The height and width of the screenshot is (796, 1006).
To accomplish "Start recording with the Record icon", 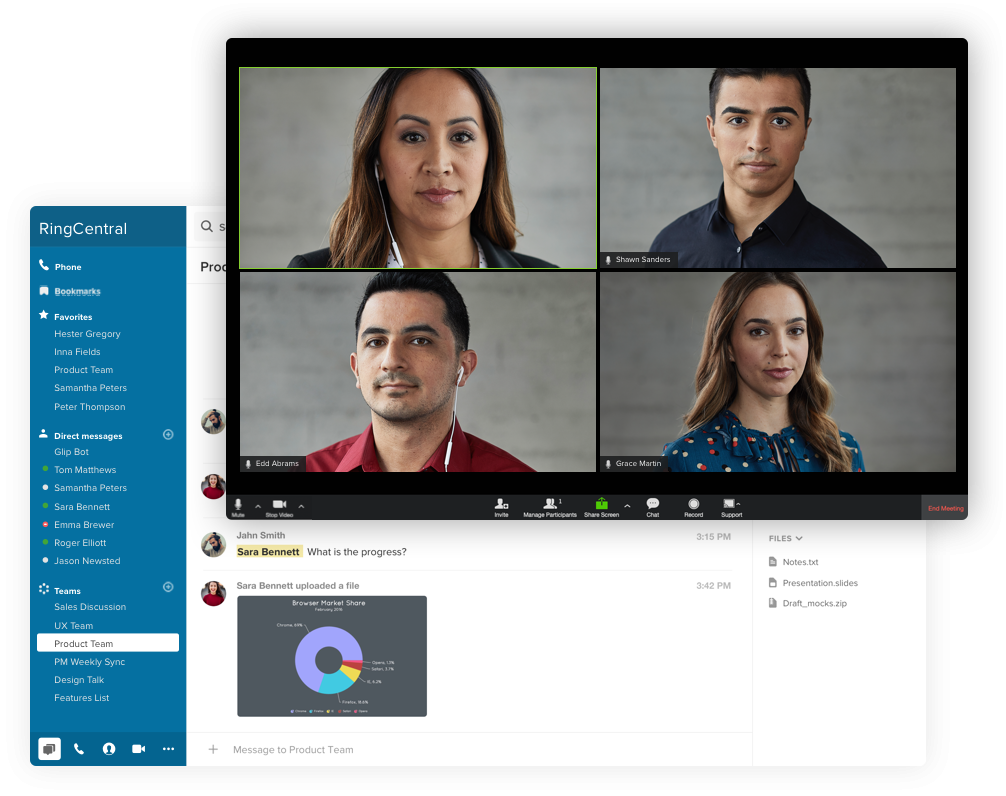I will (x=693, y=504).
